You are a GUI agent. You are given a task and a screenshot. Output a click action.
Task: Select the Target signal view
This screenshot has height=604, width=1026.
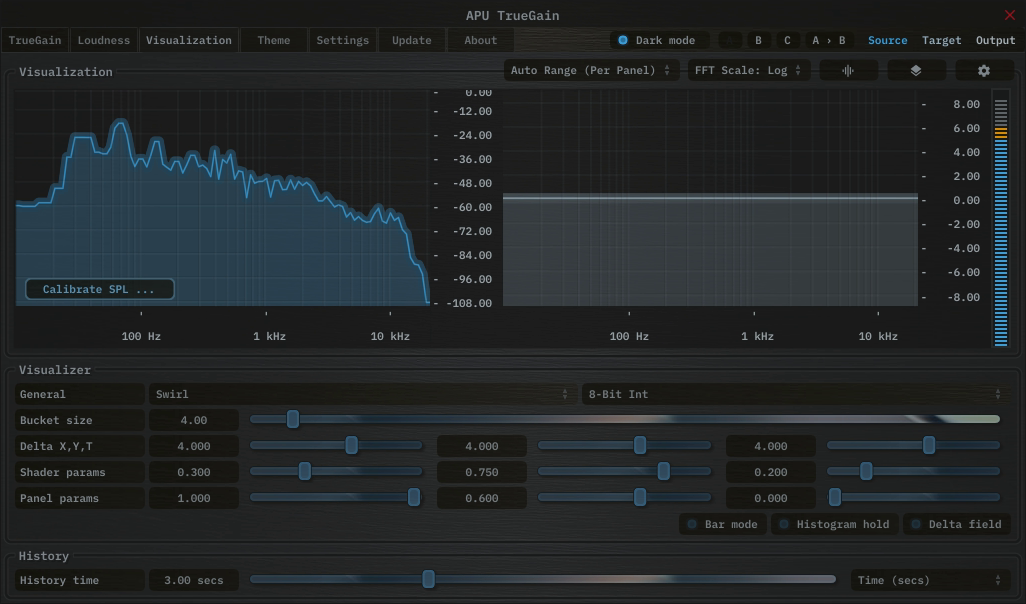click(941, 41)
